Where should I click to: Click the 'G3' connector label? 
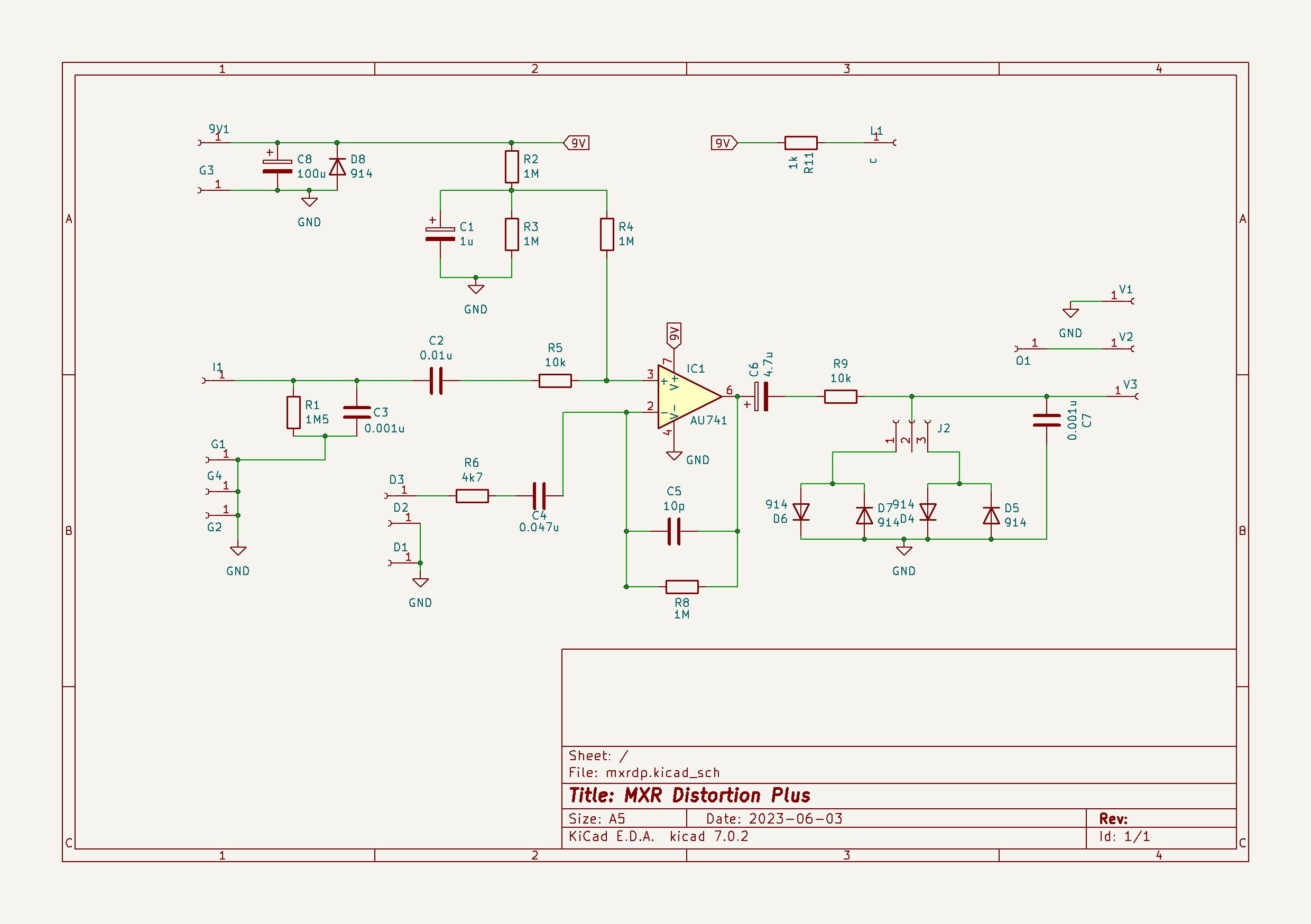[206, 170]
